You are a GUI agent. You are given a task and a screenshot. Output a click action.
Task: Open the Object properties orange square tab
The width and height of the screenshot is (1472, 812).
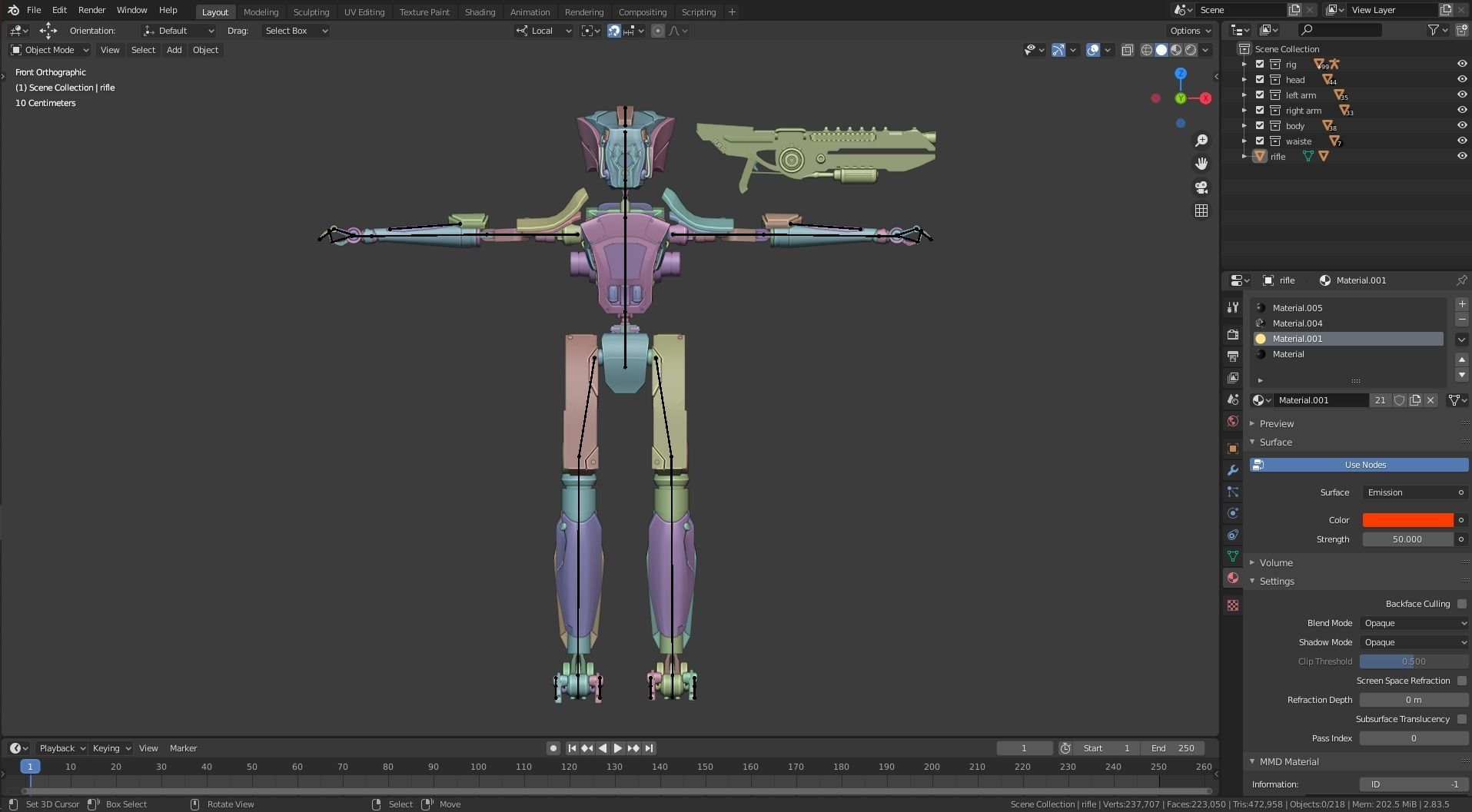pyautogui.click(x=1233, y=449)
